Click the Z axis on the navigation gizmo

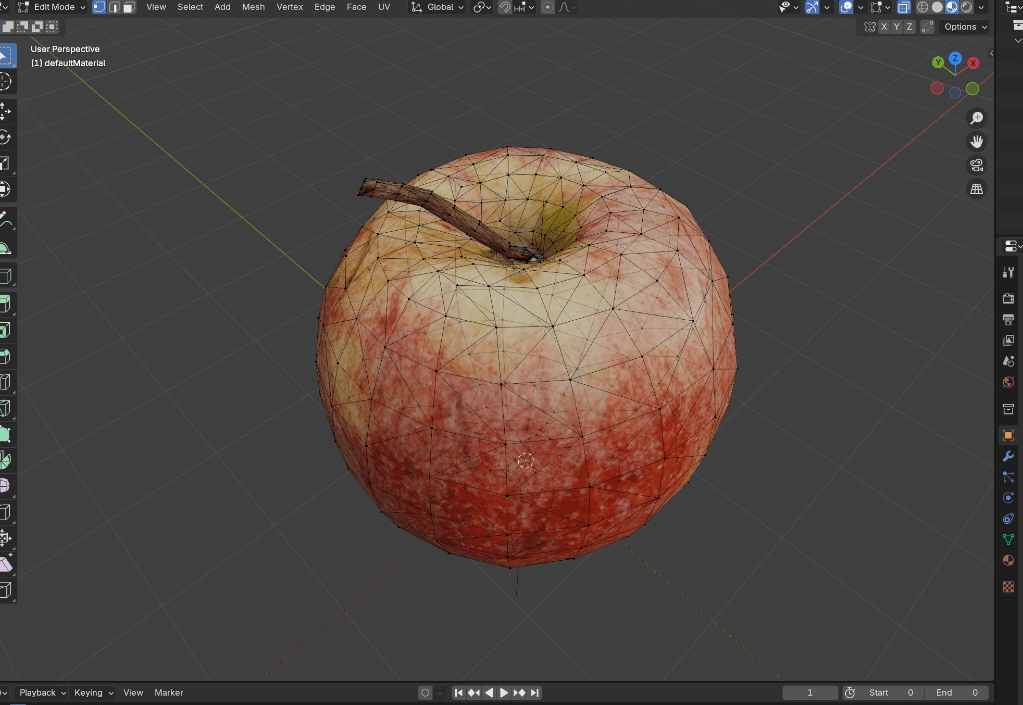click(x=955, y=58)
